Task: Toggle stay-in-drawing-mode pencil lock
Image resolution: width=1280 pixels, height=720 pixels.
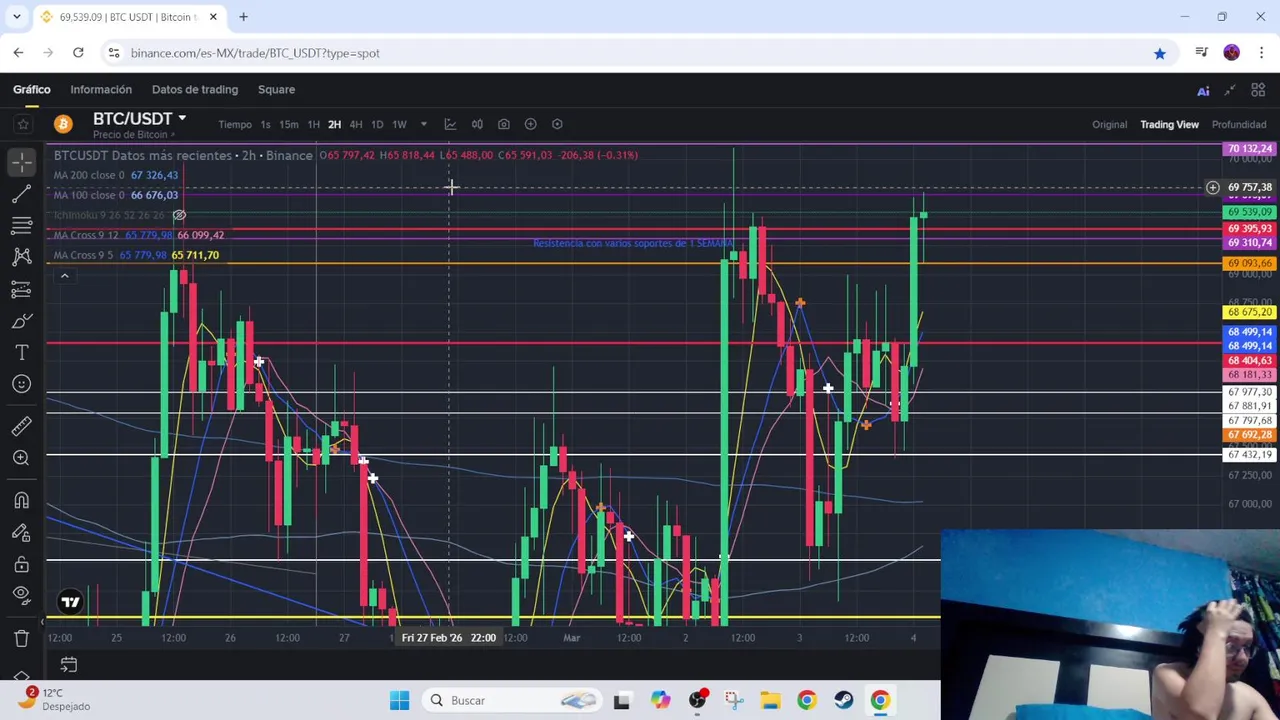Action: (21, 532)
